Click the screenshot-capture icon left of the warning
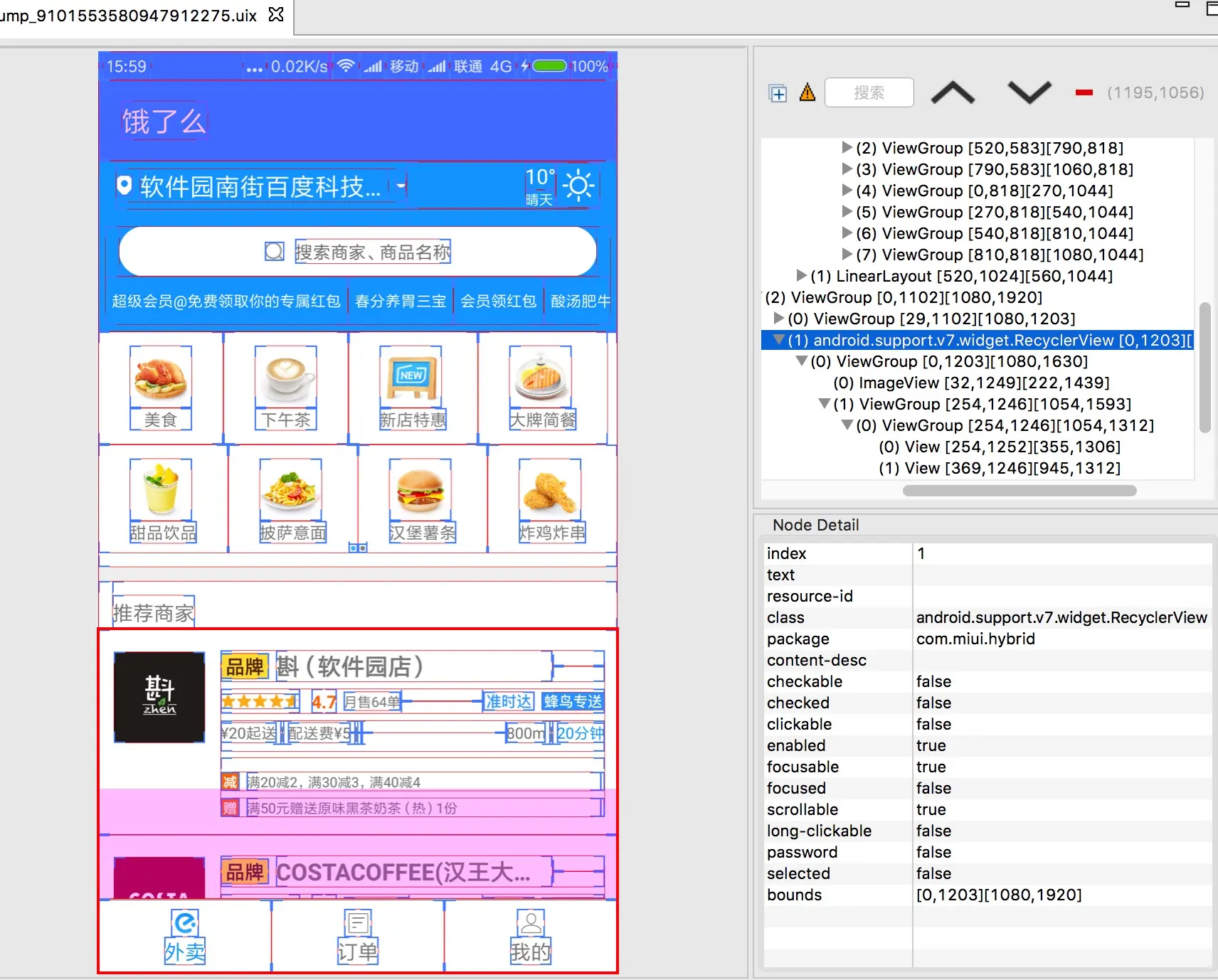 click(x=778, y=92)
